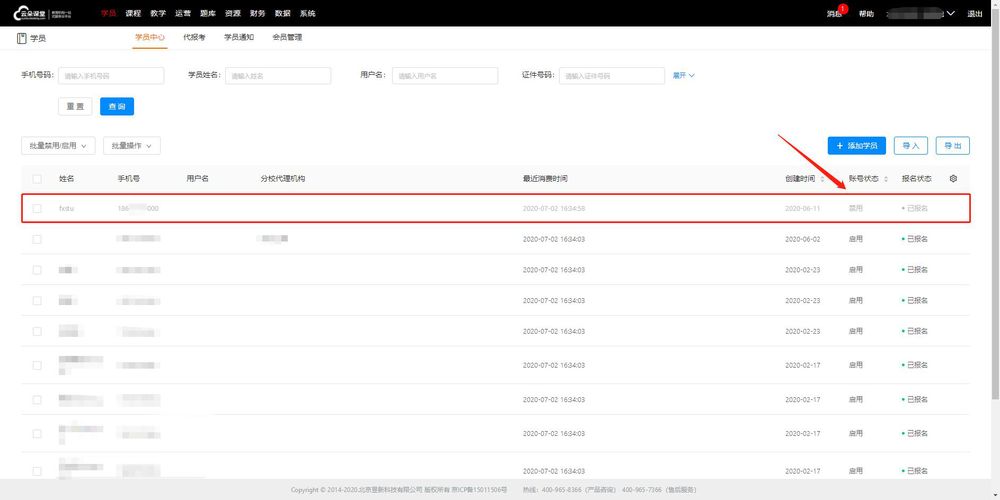
Task: Toggle the select-all header checkbox
Action: pos(37,179)
